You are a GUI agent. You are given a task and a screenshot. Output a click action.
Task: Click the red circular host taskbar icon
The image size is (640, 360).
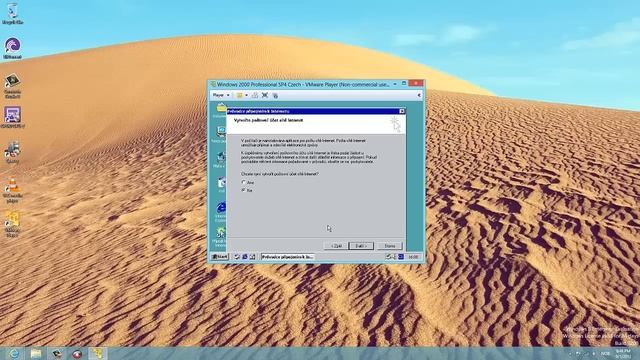point(77,353)
